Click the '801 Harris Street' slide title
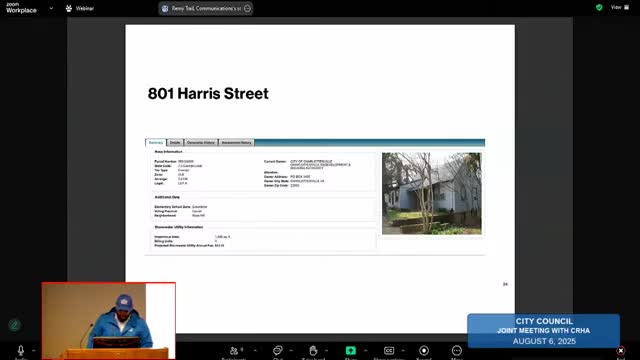The image size is (640, 360). click(208, 93)
